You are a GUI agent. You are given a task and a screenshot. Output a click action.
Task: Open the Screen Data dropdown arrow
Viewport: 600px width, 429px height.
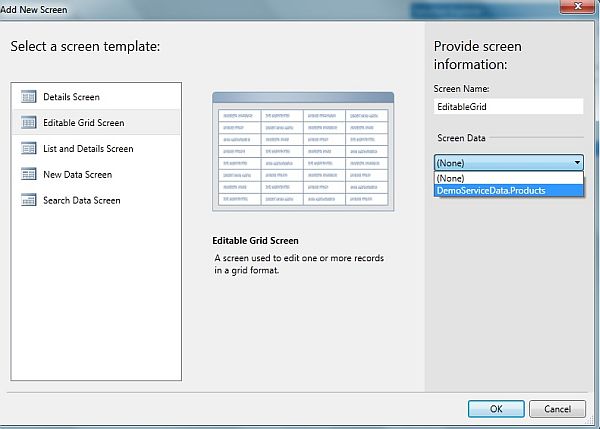click(577, 163)
